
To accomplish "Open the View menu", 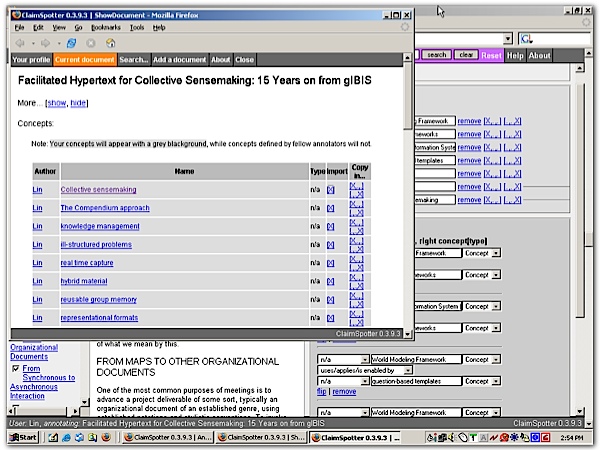I will pos(59,27).
